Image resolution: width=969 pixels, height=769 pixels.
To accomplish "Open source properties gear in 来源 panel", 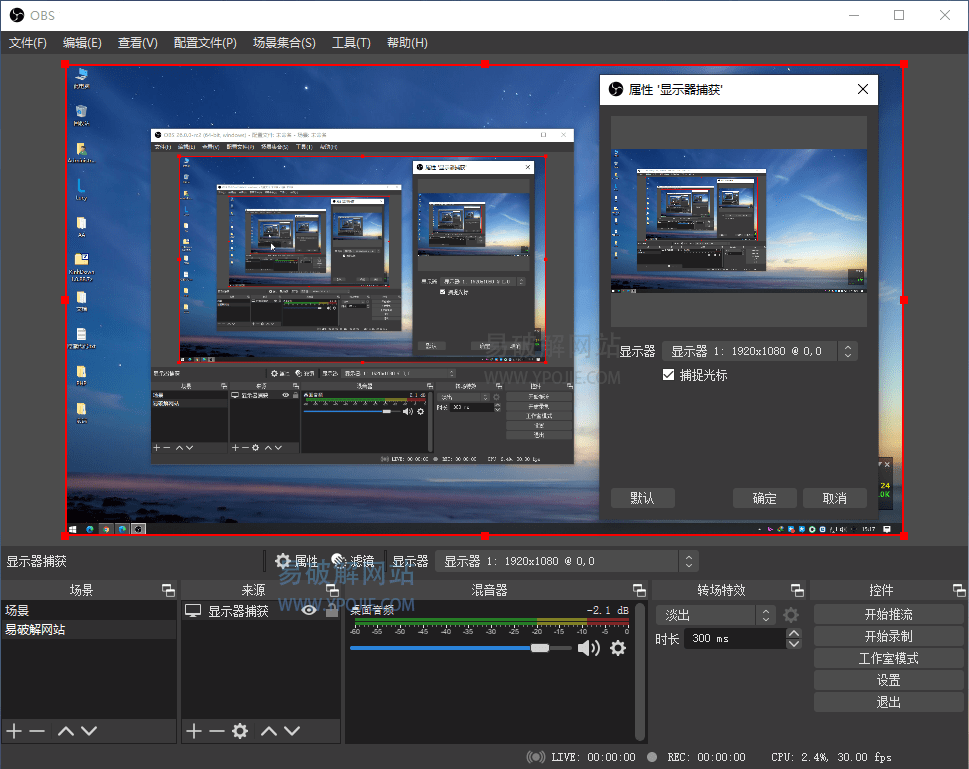I will 240,731.
